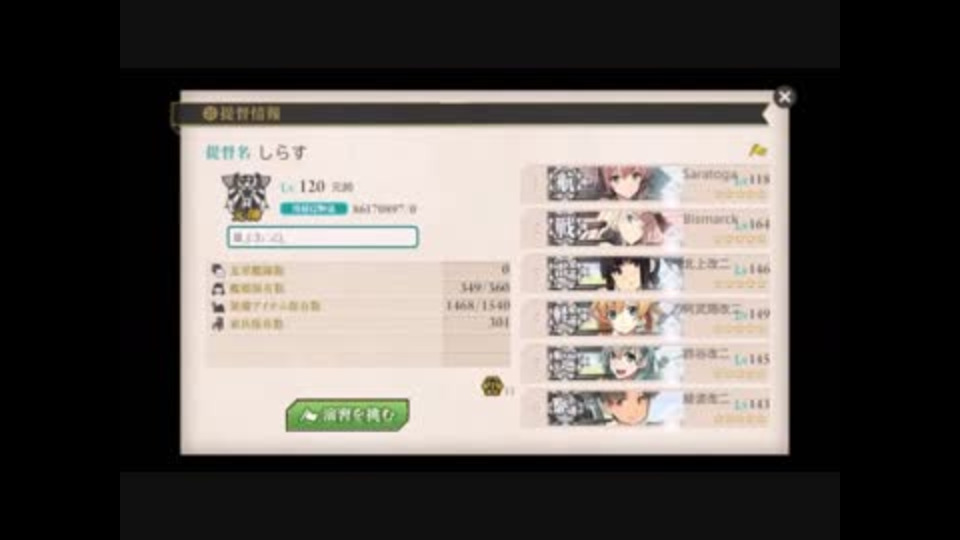Click the yellow flag icon above fleet list

pyautogui.click(x=758, y=150)
